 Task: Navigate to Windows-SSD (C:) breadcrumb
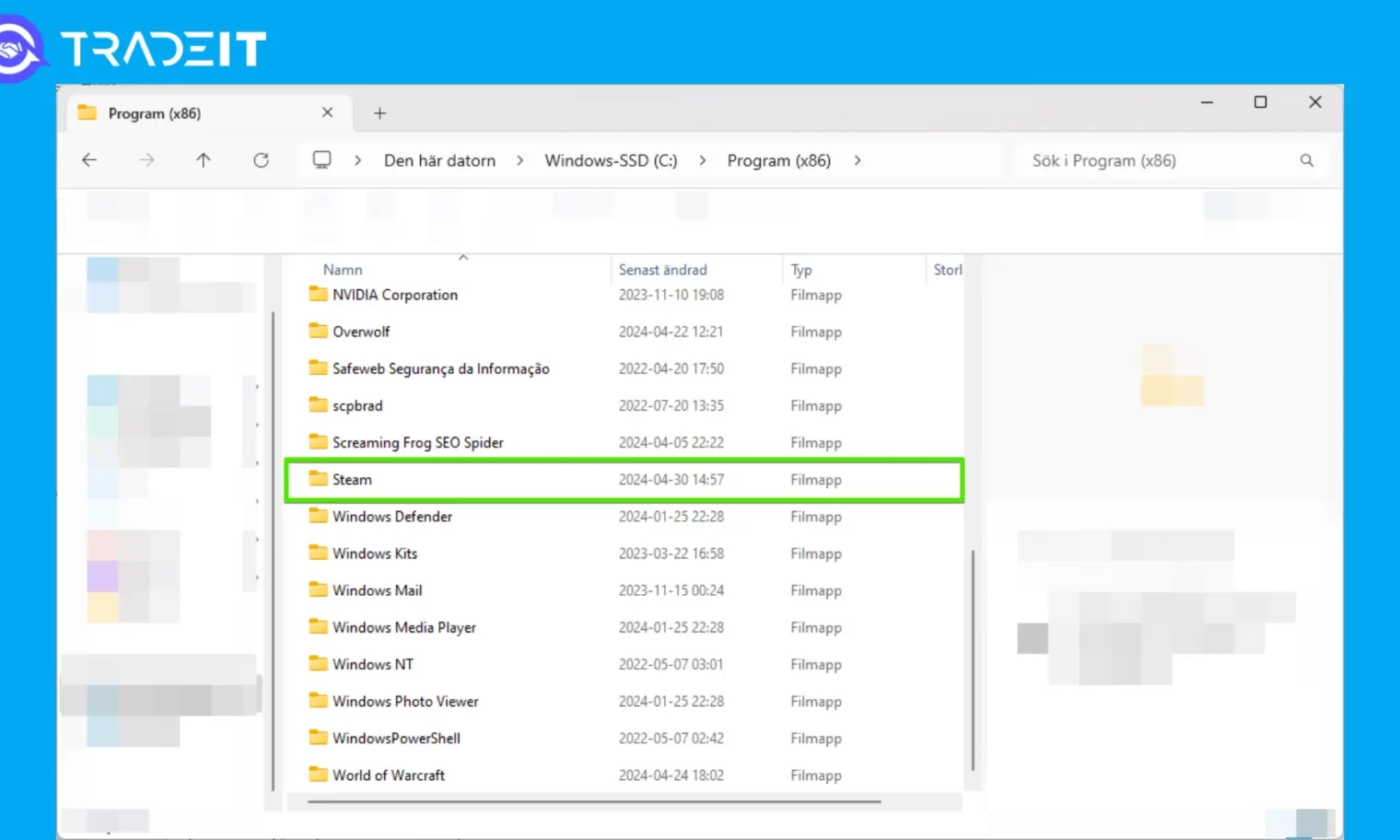coord(611,160)
